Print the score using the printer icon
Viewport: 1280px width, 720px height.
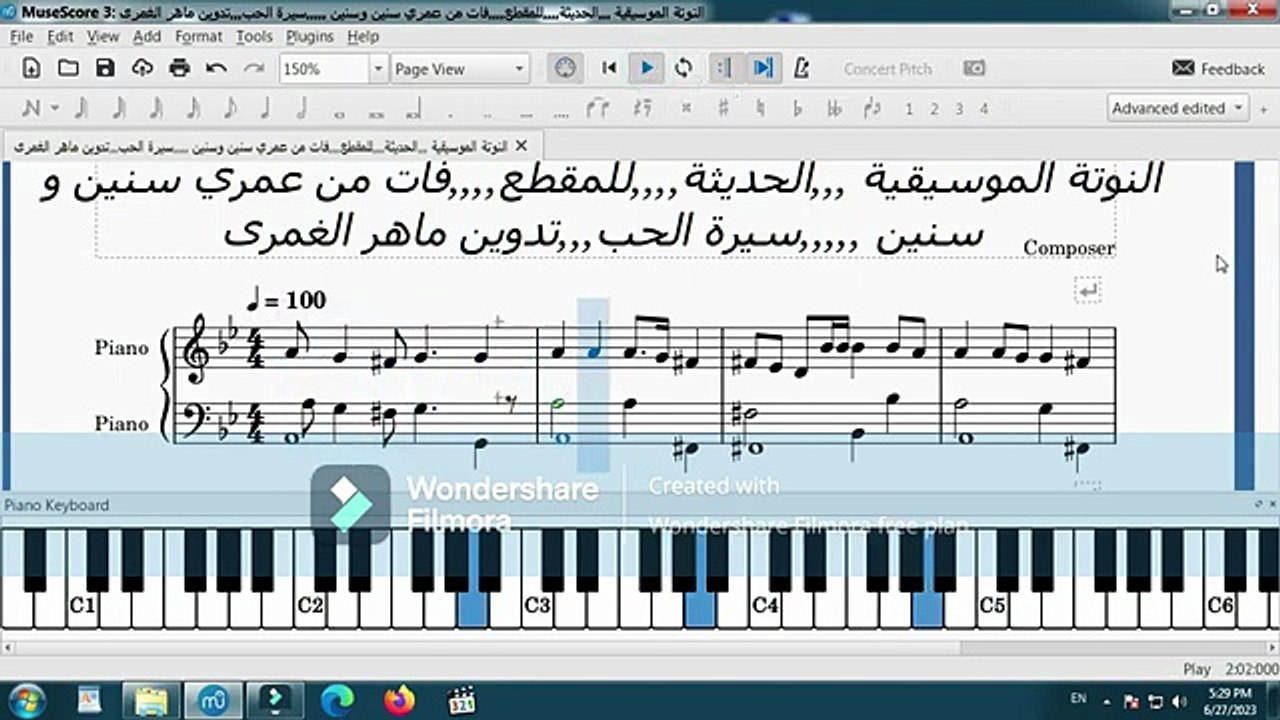(179, 68)
